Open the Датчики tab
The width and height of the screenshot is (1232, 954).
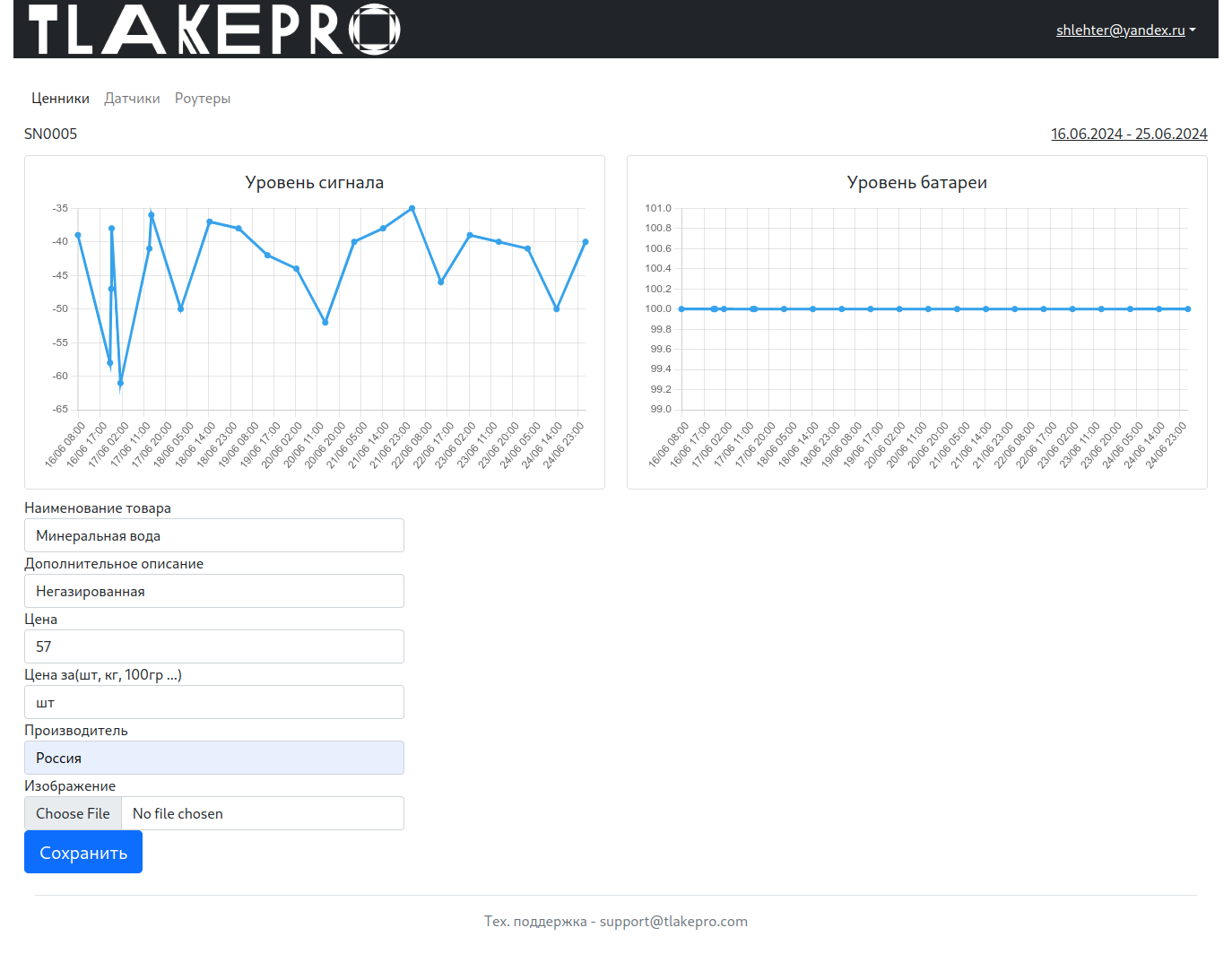point(132,99)
